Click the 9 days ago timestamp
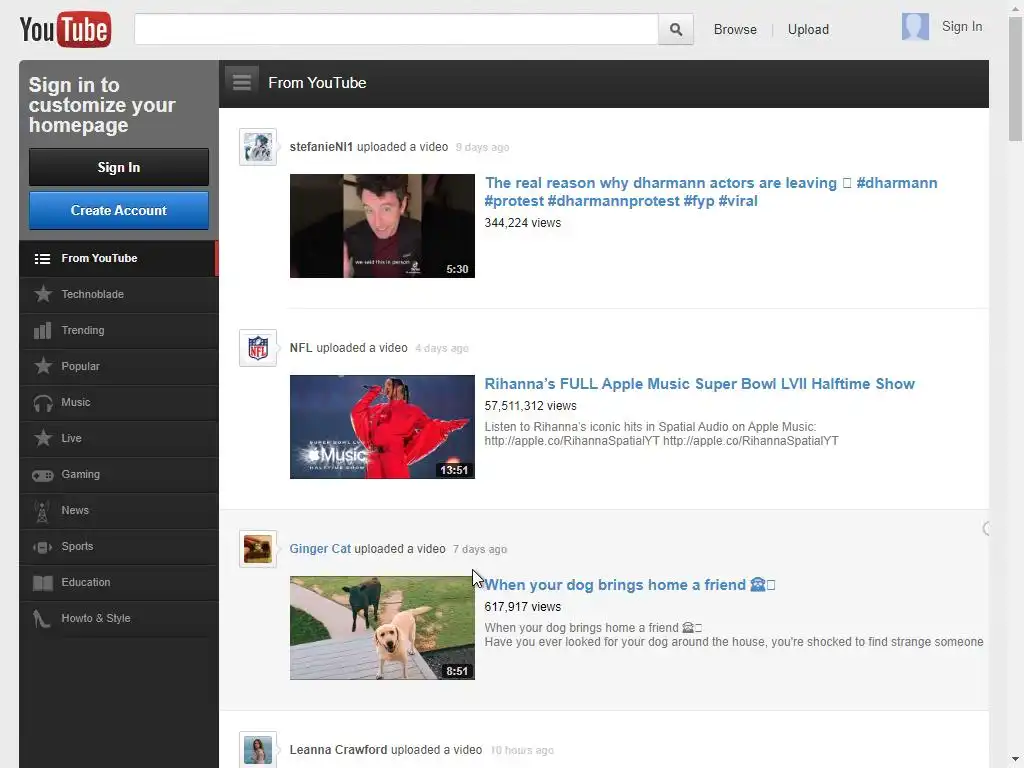The image size is (1024, 768). point(483,148)
